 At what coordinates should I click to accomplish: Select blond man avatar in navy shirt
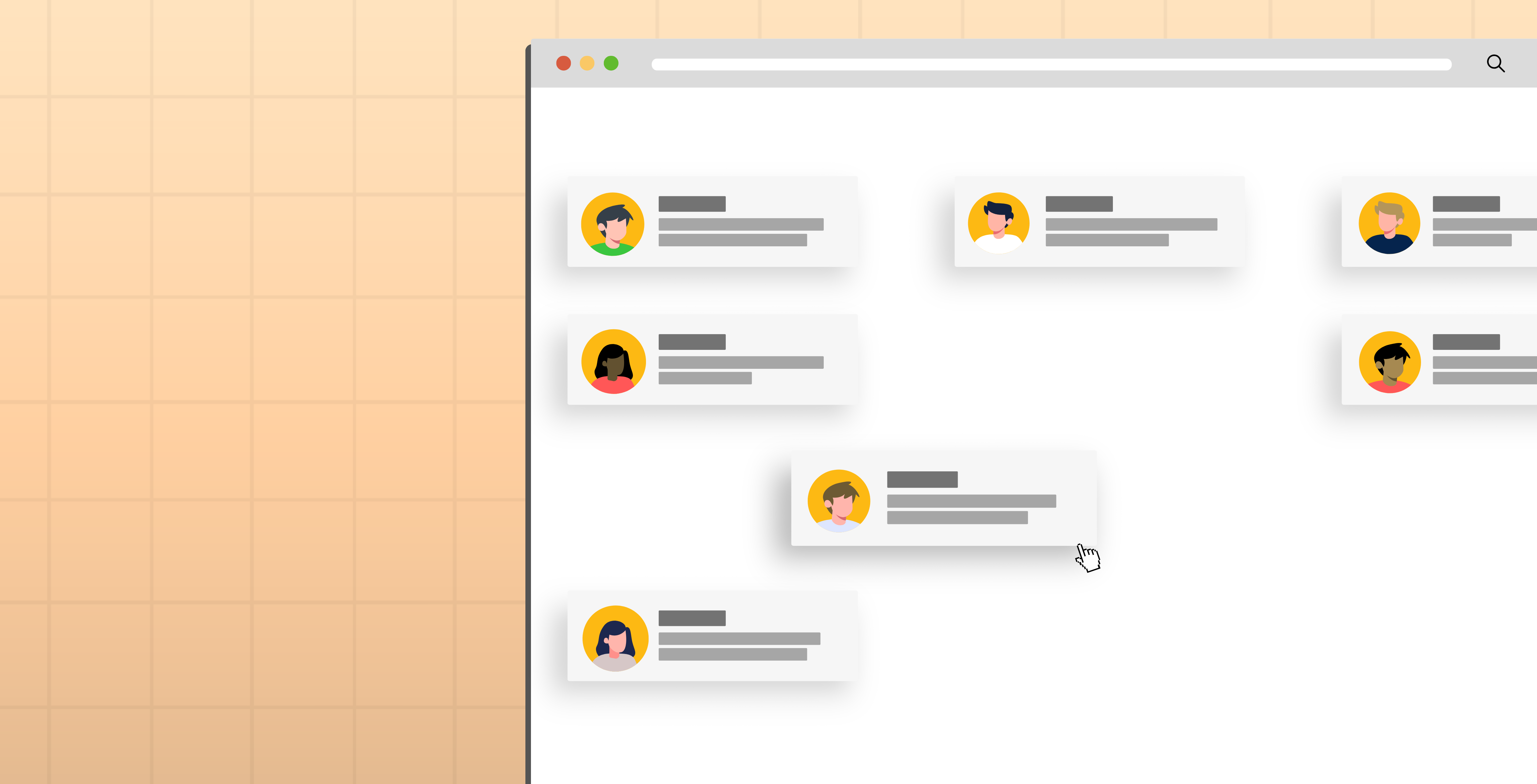1389,223
